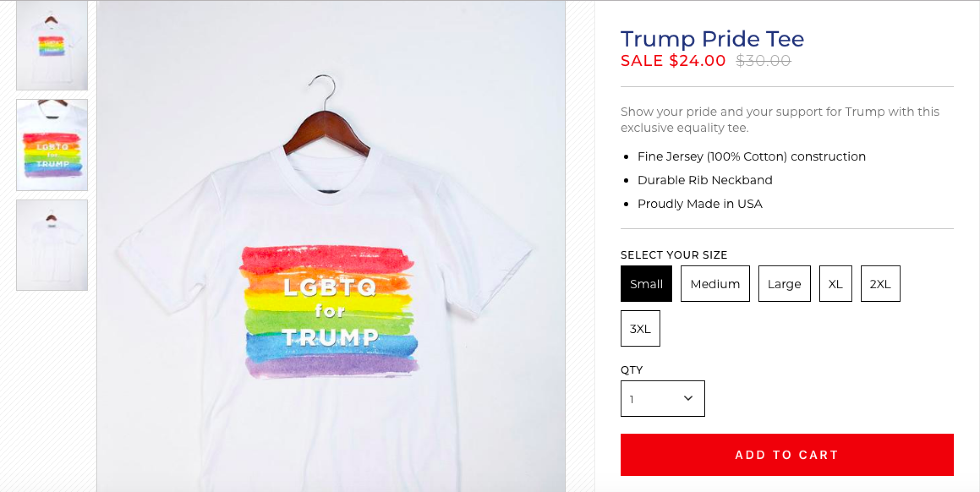Click the rainbow graphic on the shirt
This screenshot has height=492, width=980.
329,312
